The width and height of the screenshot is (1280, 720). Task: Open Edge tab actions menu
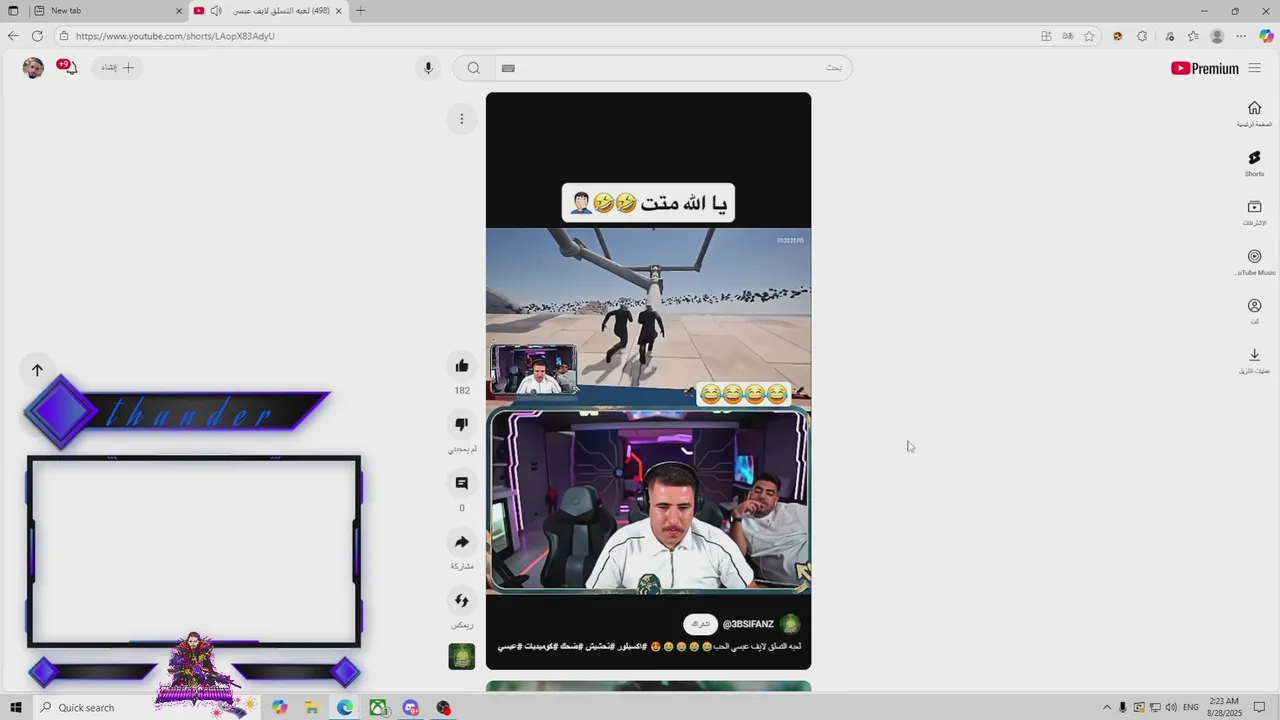[x=14, y=11]
